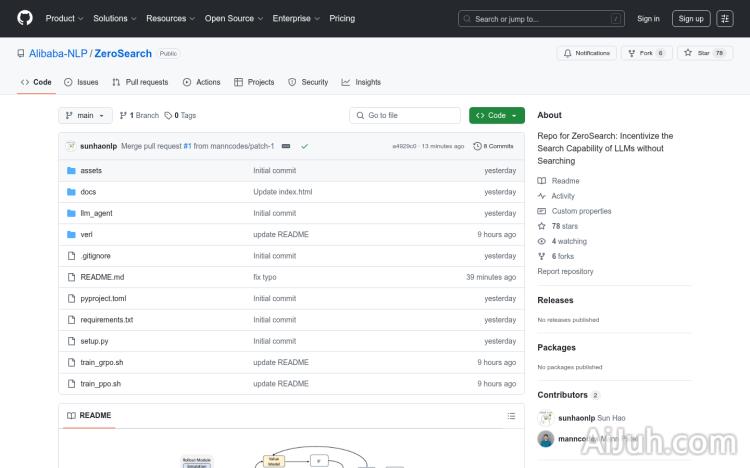Viewport: 750px width, 468px height.
Task: Open the 8 Commits history link
Action: pyautogui.click(x=495, y=146)
